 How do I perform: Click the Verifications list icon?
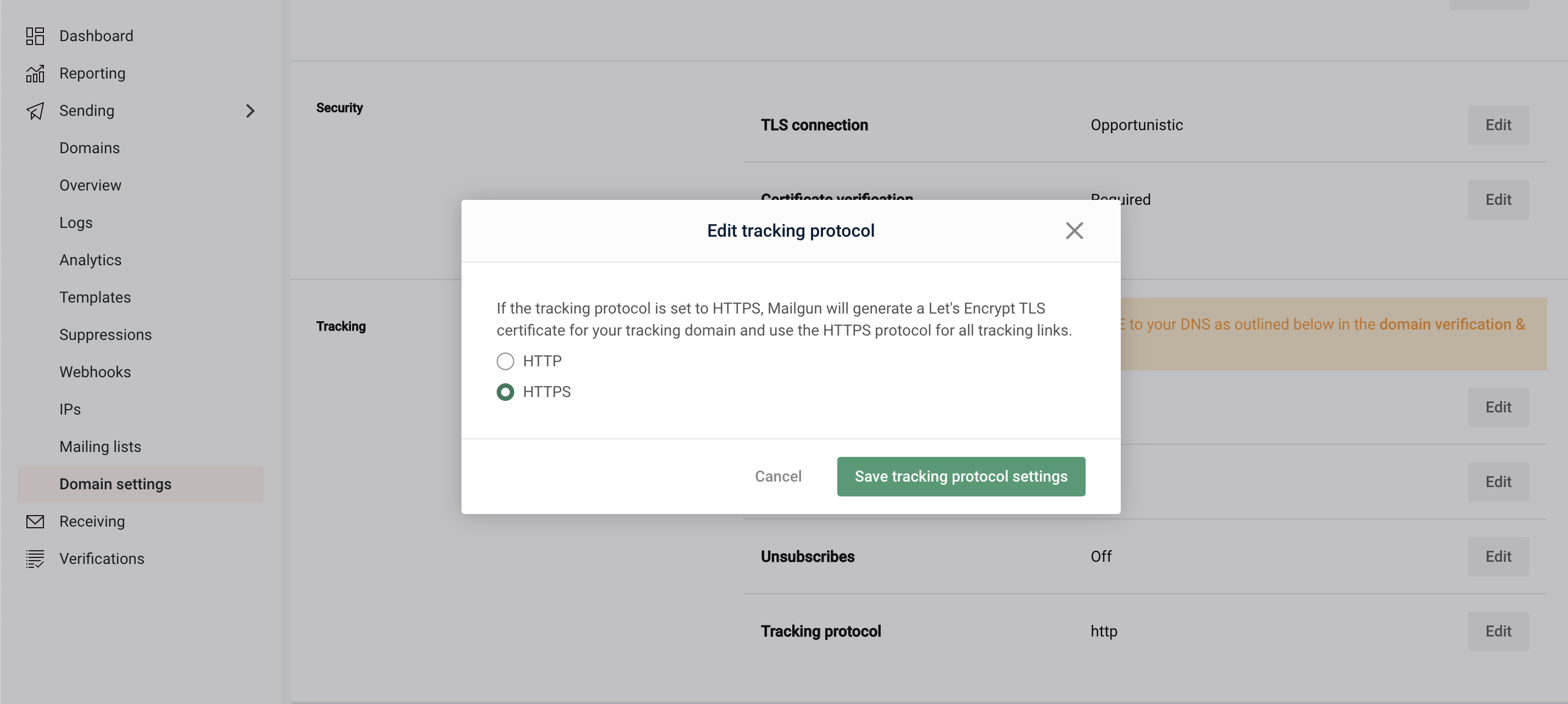35,558
